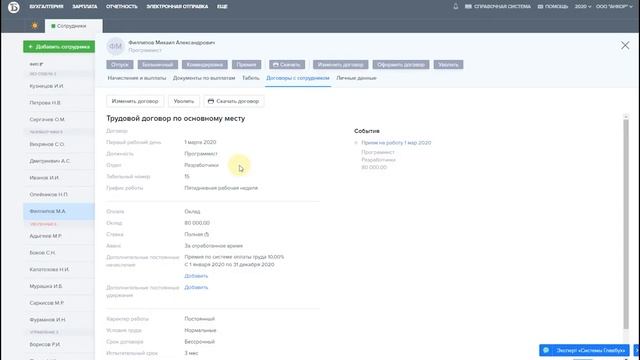Open the Прием на работу 1 мар 2020 event
The image size is (640, 360).
tap(396, 143)
